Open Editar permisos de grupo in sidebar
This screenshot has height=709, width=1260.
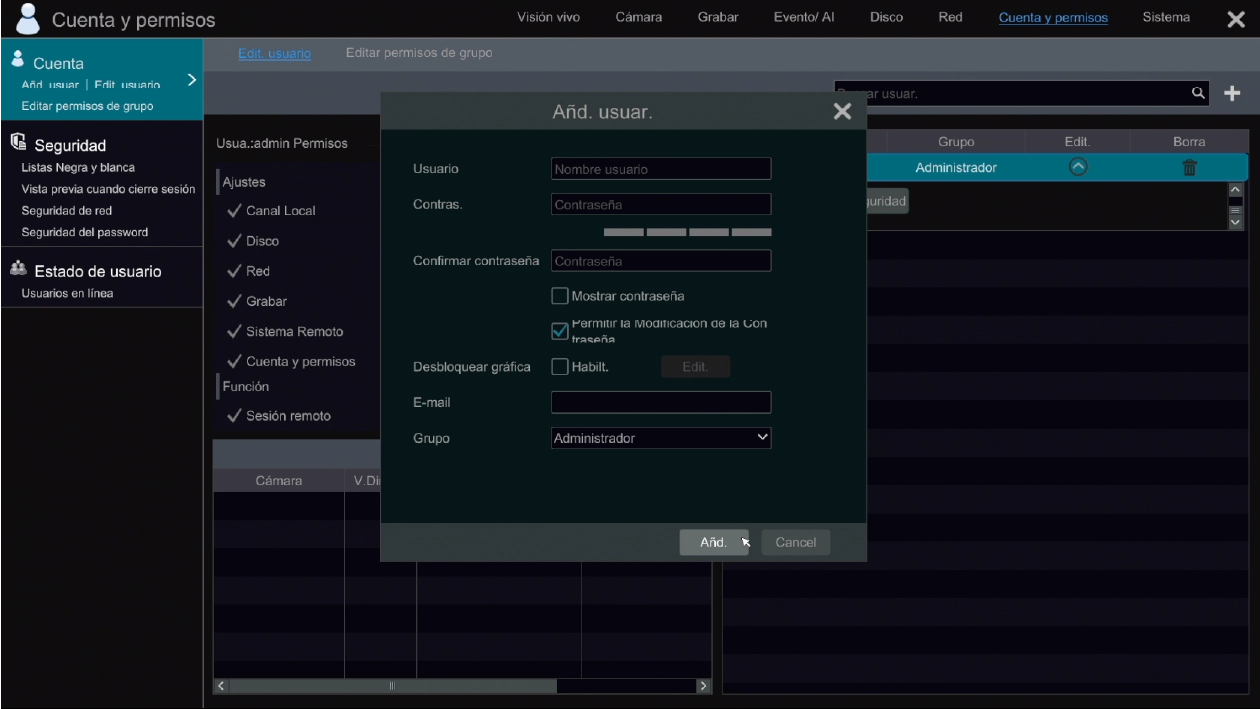87,105
